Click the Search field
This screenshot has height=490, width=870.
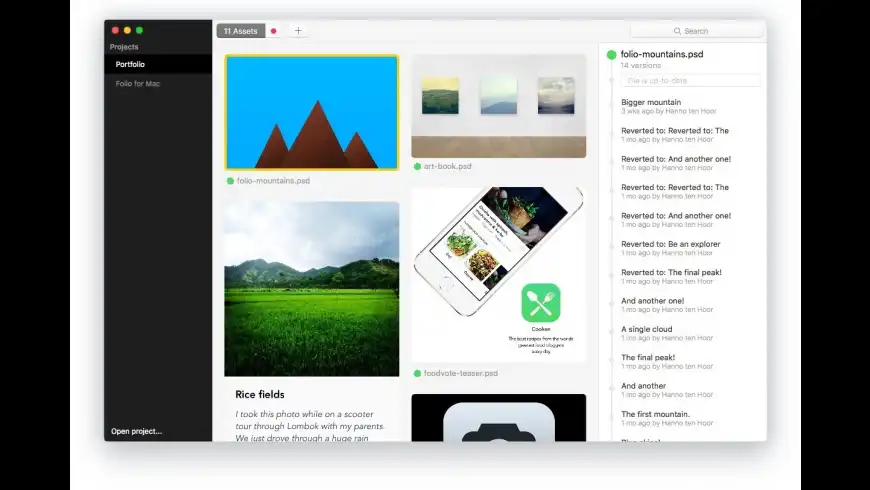(x=696, y=31)
